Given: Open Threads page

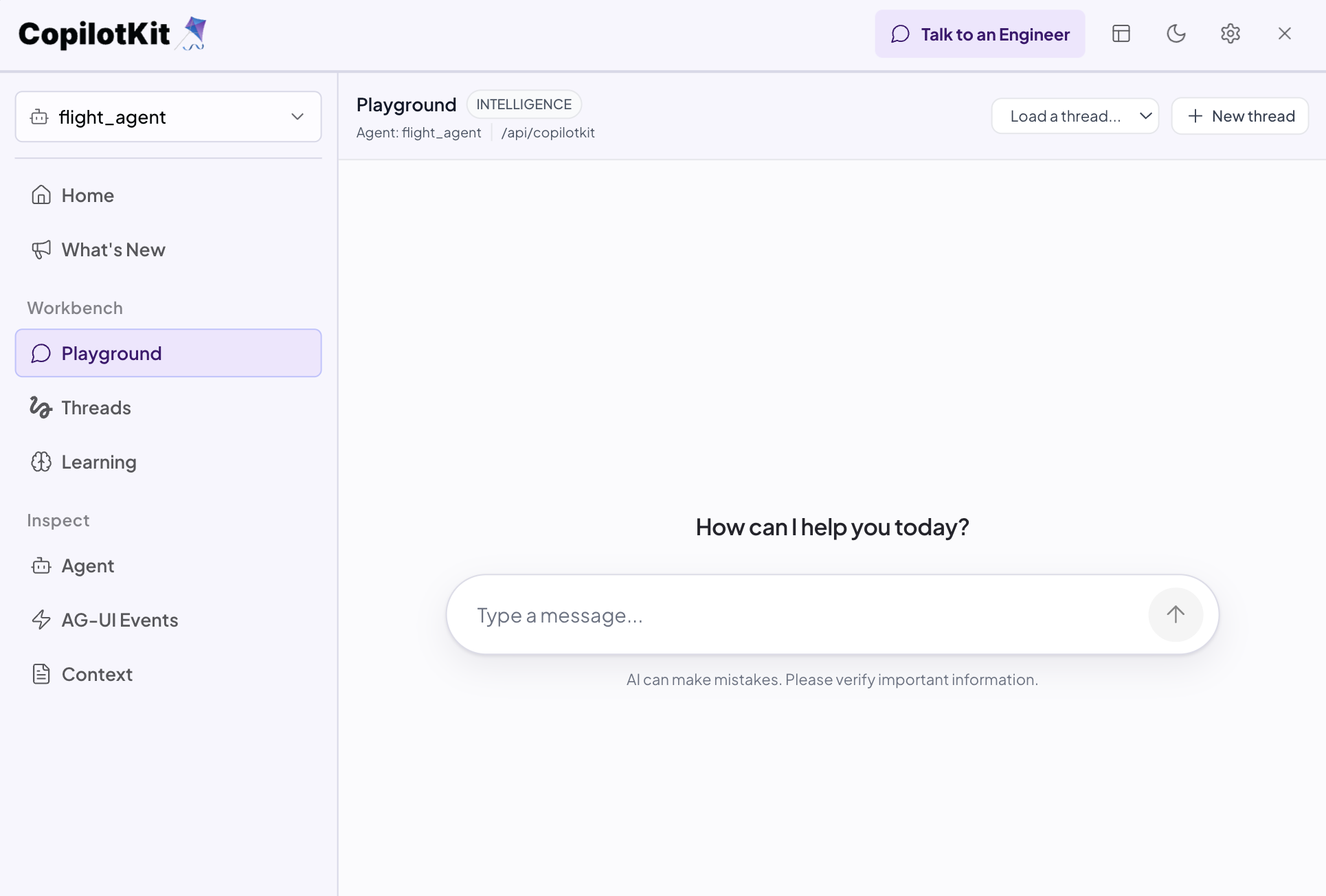Looking at the screenshot, I should pyautogui.click(x=168, y=407).
